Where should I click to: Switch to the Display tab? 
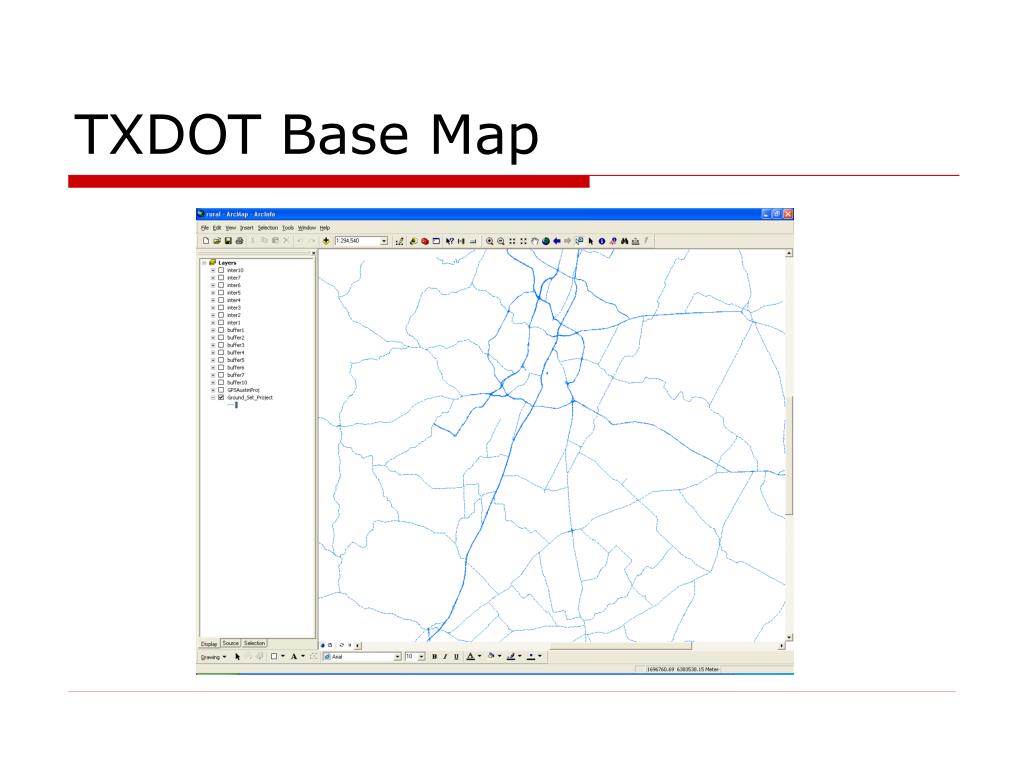coord(209,644)
